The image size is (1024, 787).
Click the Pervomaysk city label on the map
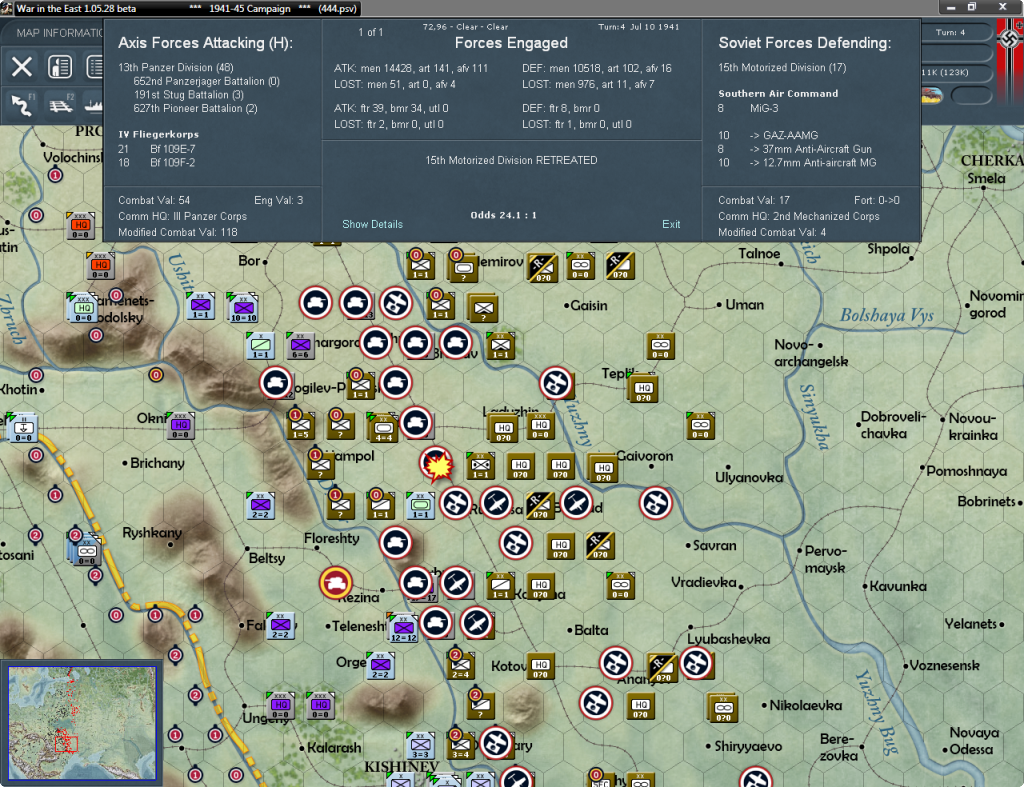[825, 560]
